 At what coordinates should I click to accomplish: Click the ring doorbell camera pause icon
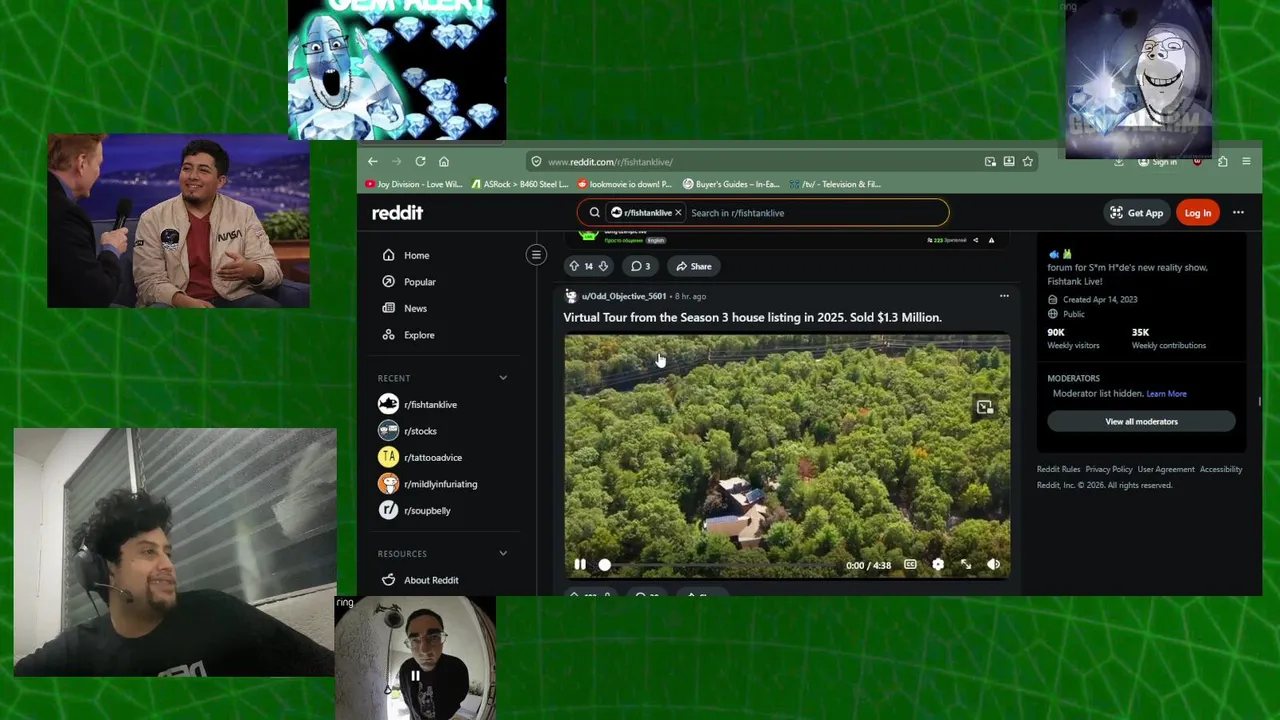pos(415,676)
